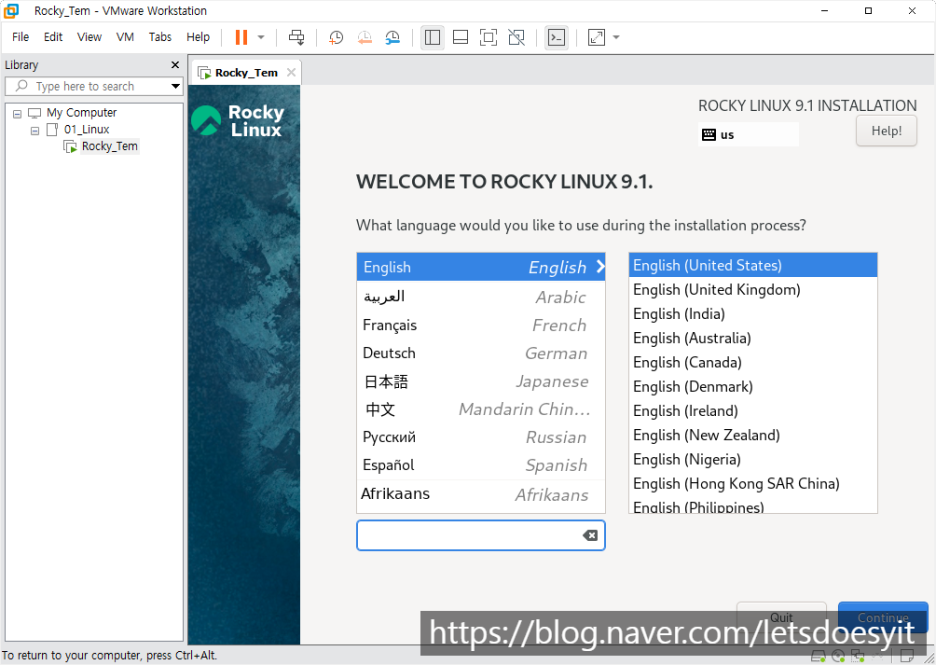The image size is (936, 665).
Task: Select Русский Russian language
Action: pos(481,437)
